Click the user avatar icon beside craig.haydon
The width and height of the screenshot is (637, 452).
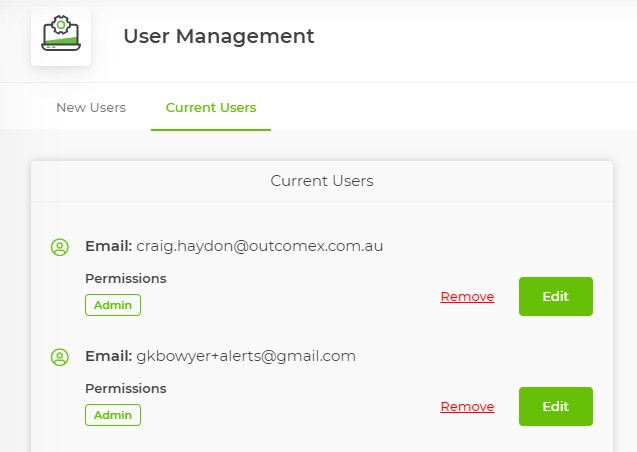pos(59,246)
